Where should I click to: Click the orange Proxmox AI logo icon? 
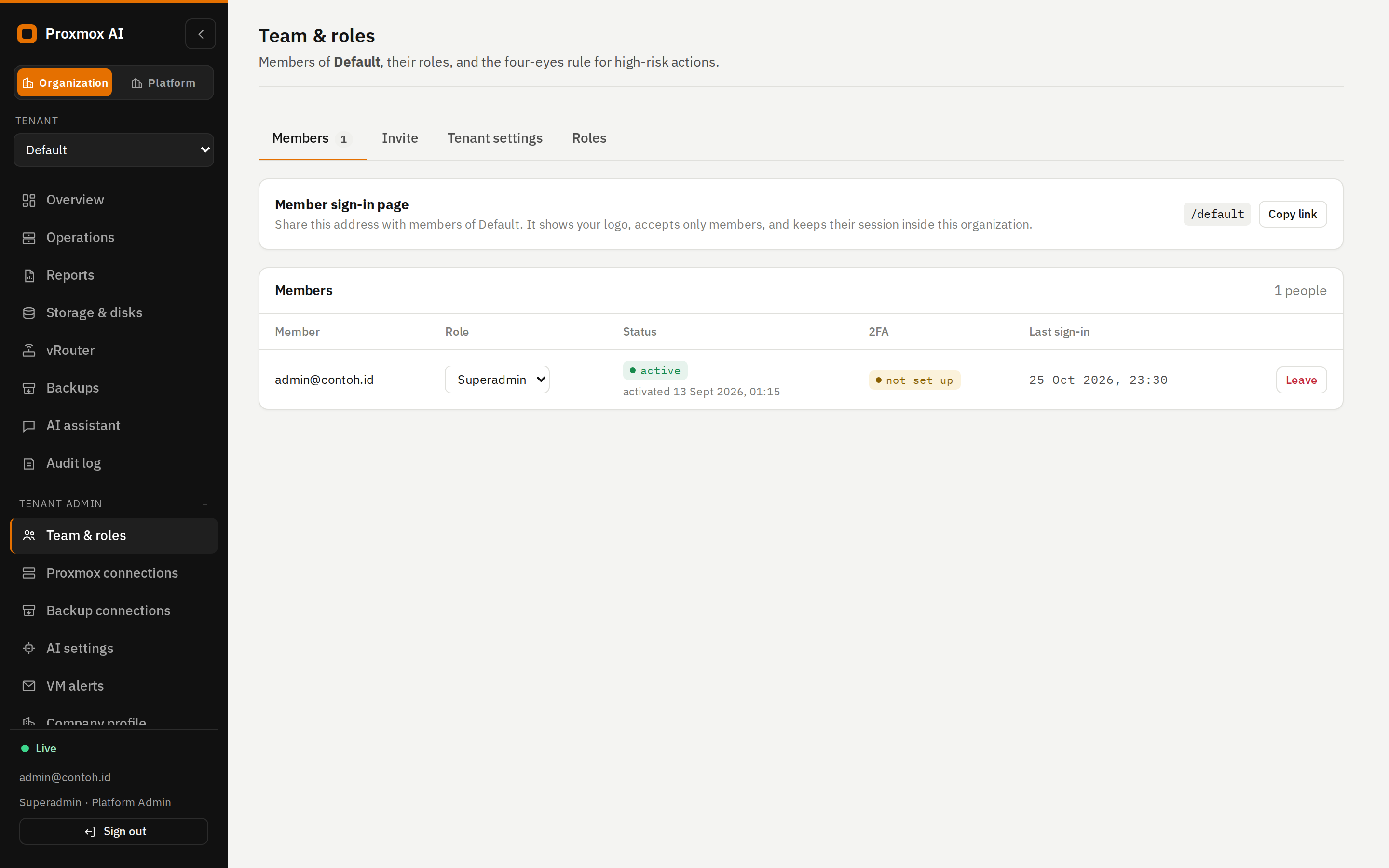click(x=27, y=34)
